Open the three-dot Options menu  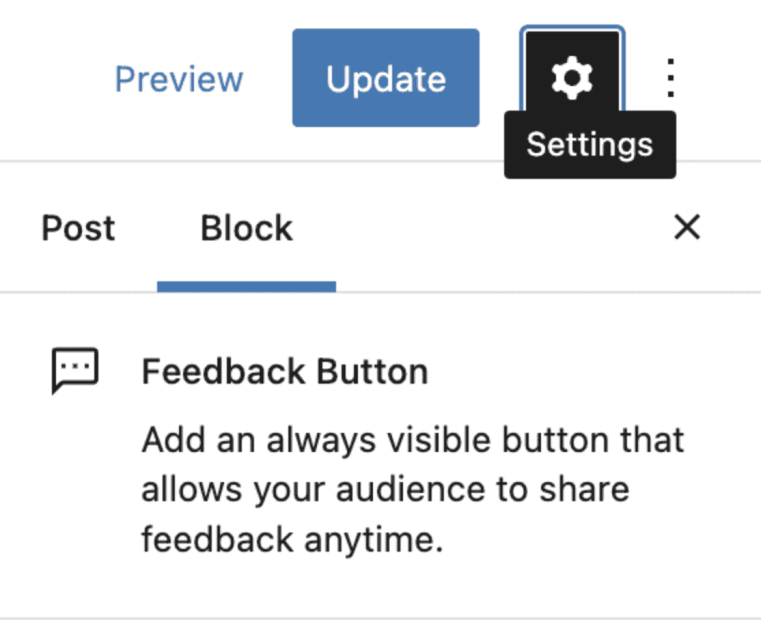click(671, 78)
